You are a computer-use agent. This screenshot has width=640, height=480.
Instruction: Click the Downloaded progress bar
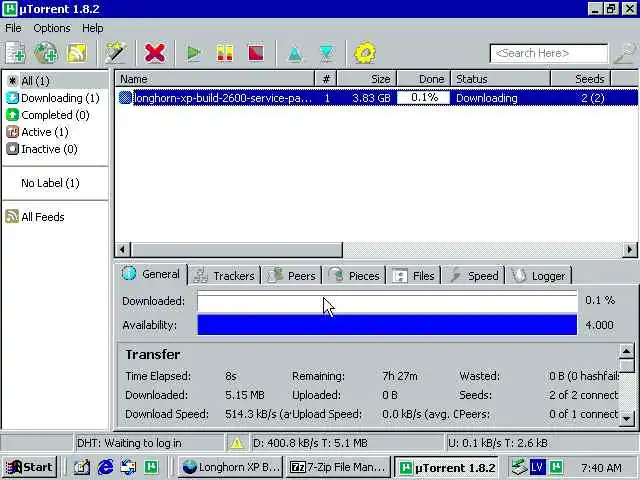(x=387, y=301)
